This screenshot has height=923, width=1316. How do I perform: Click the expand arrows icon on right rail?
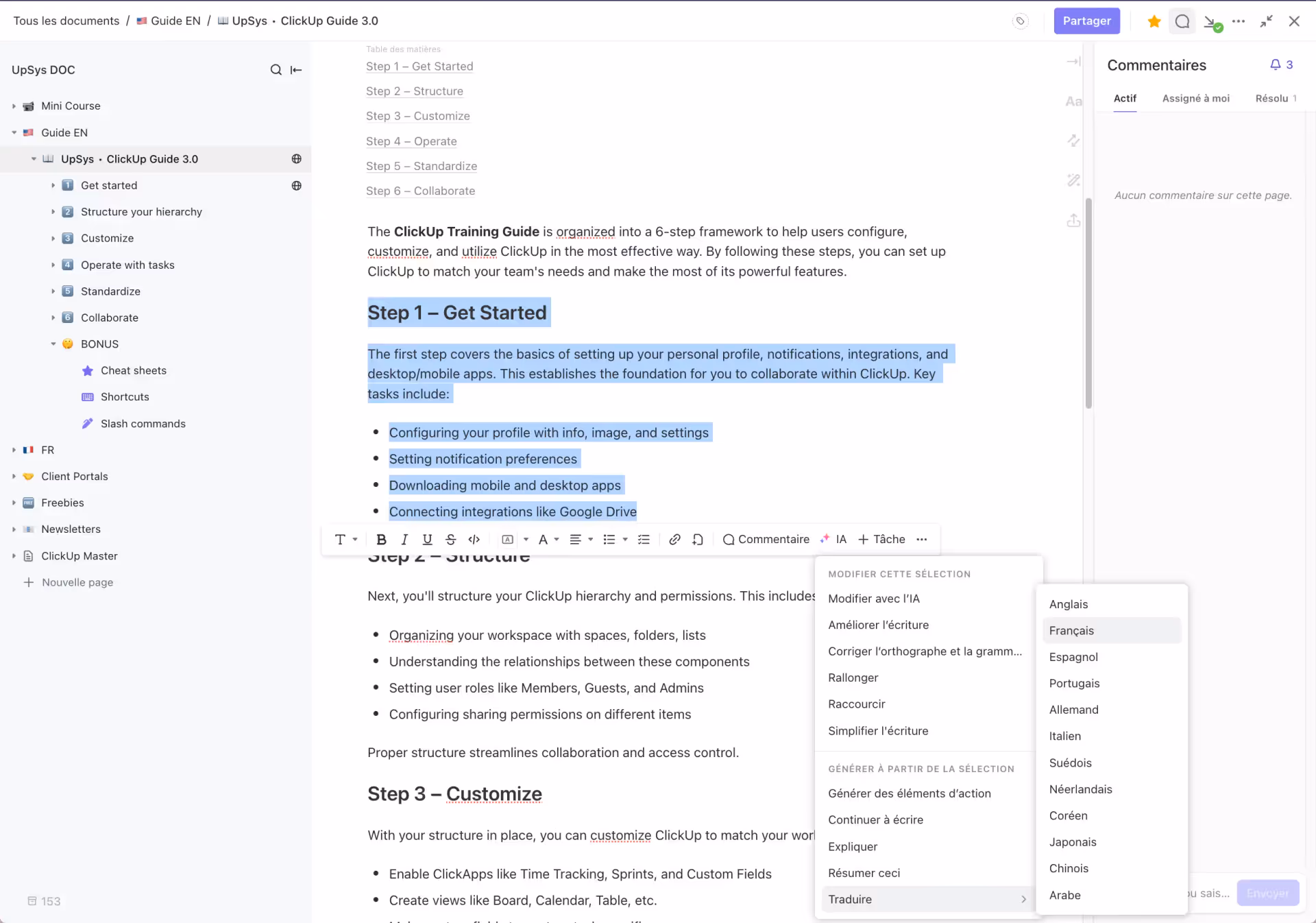1073,141
